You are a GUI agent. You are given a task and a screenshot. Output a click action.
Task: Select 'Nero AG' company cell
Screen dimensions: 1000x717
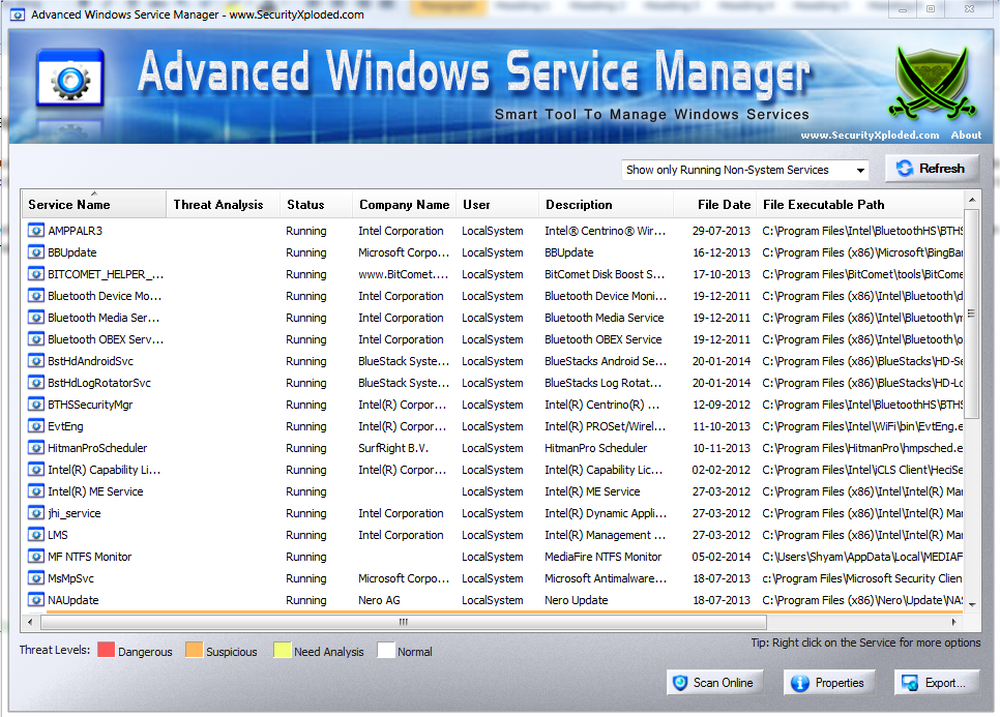(379, 600)
